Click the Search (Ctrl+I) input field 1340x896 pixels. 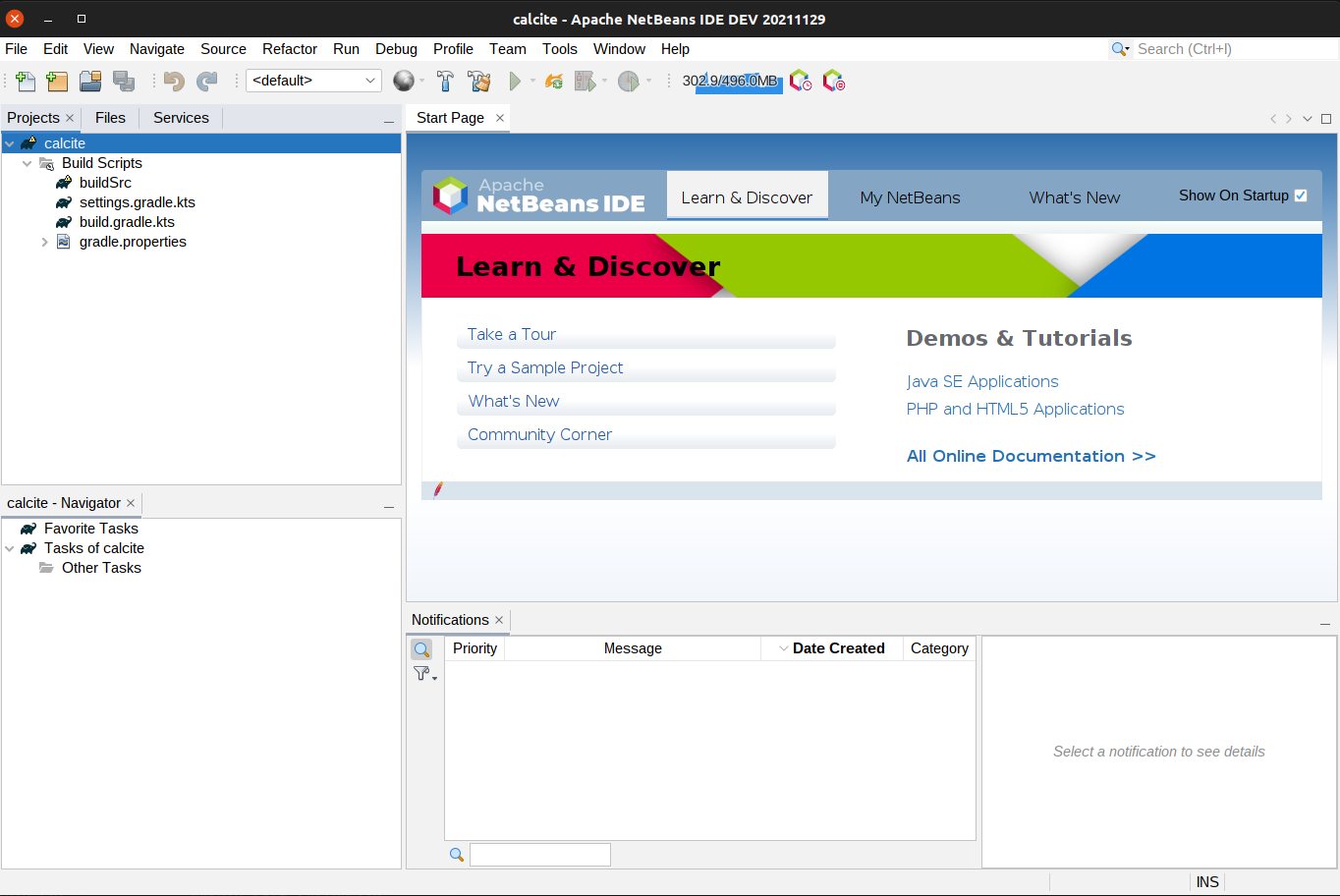(1236, 49)
